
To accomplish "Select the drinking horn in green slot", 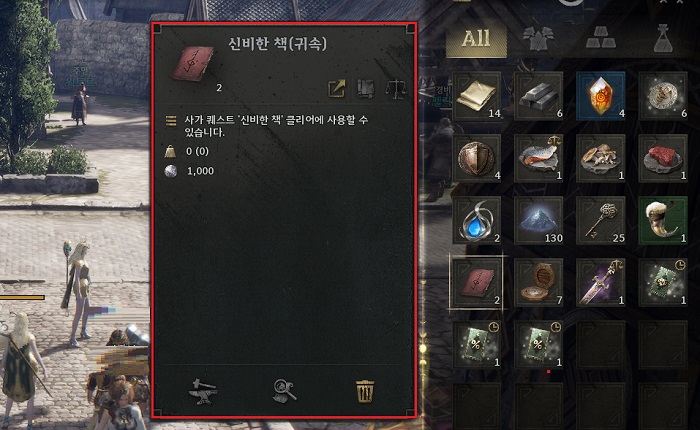I will tap(663, 221).
